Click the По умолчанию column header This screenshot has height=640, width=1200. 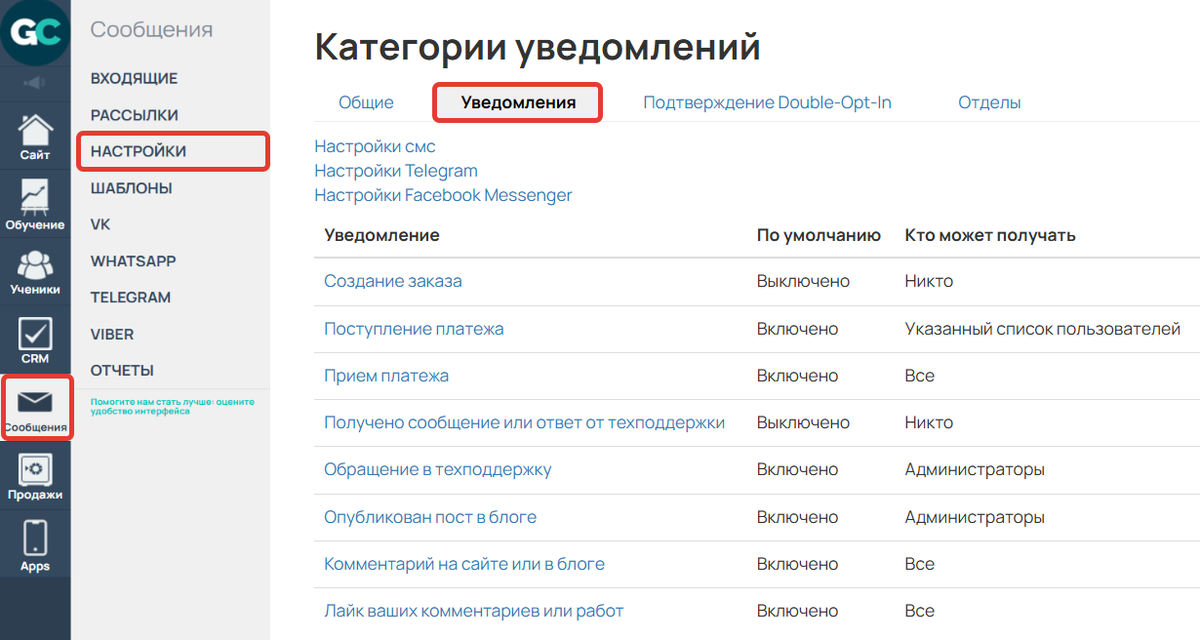[819, 235]
